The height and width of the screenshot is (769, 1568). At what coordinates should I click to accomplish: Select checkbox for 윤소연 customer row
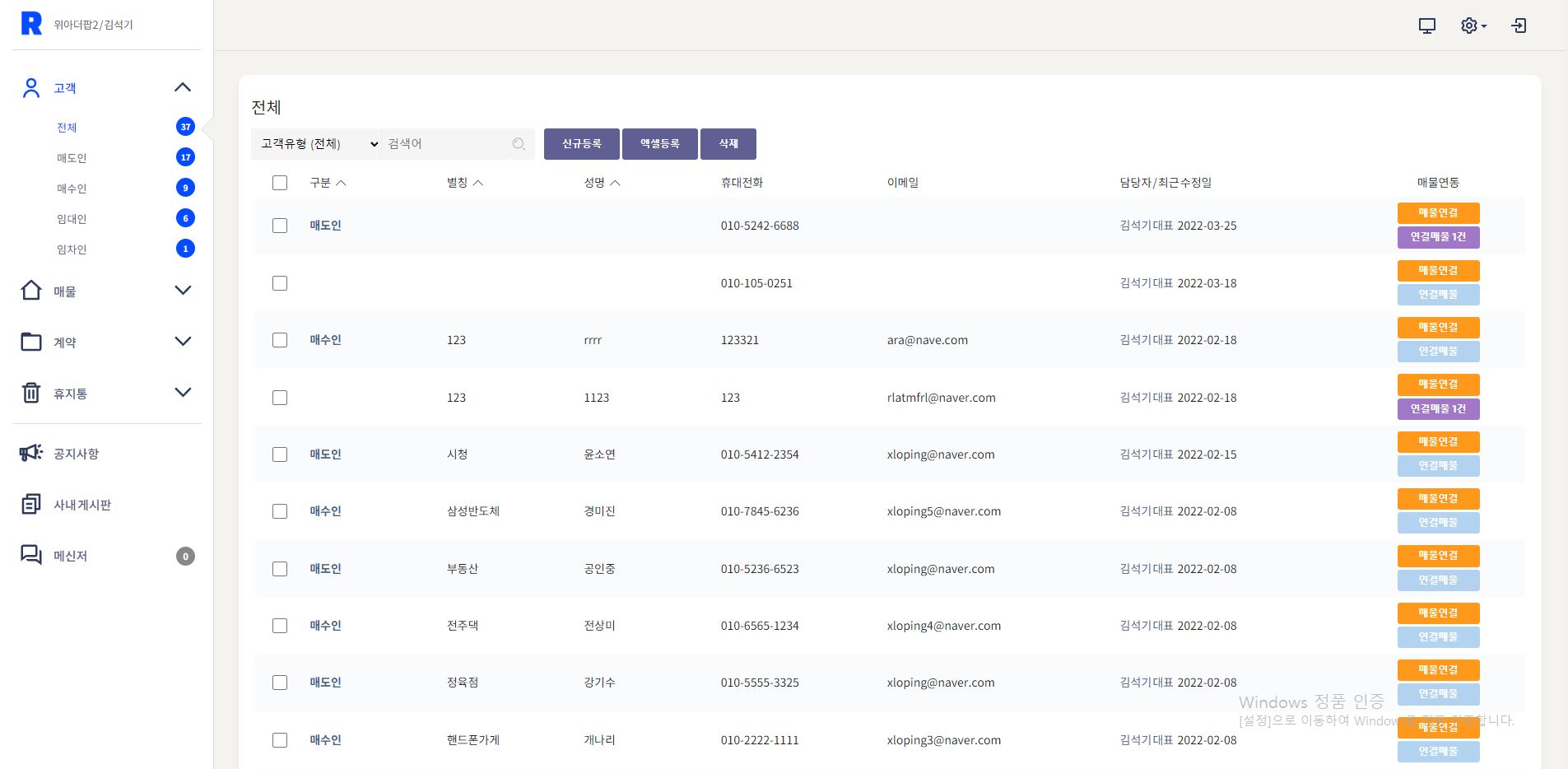pos(280,454)
